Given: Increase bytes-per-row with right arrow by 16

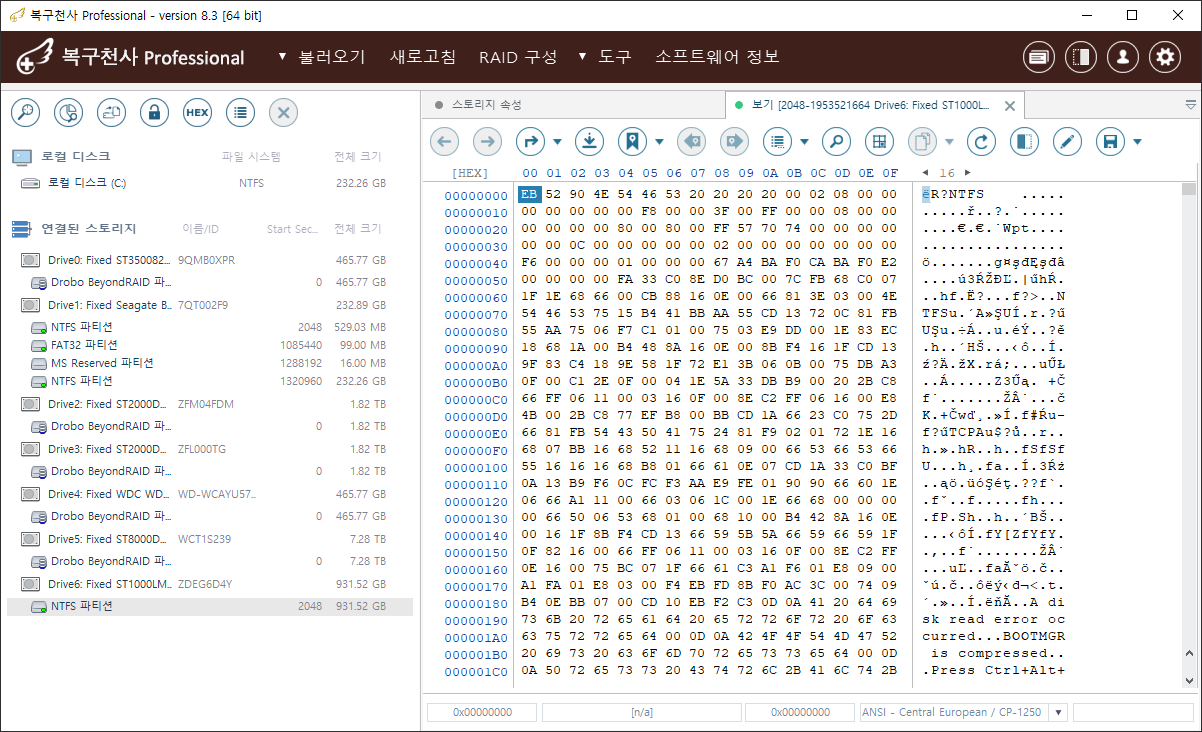Looking at the screenshot, I should tap(967, 173).
